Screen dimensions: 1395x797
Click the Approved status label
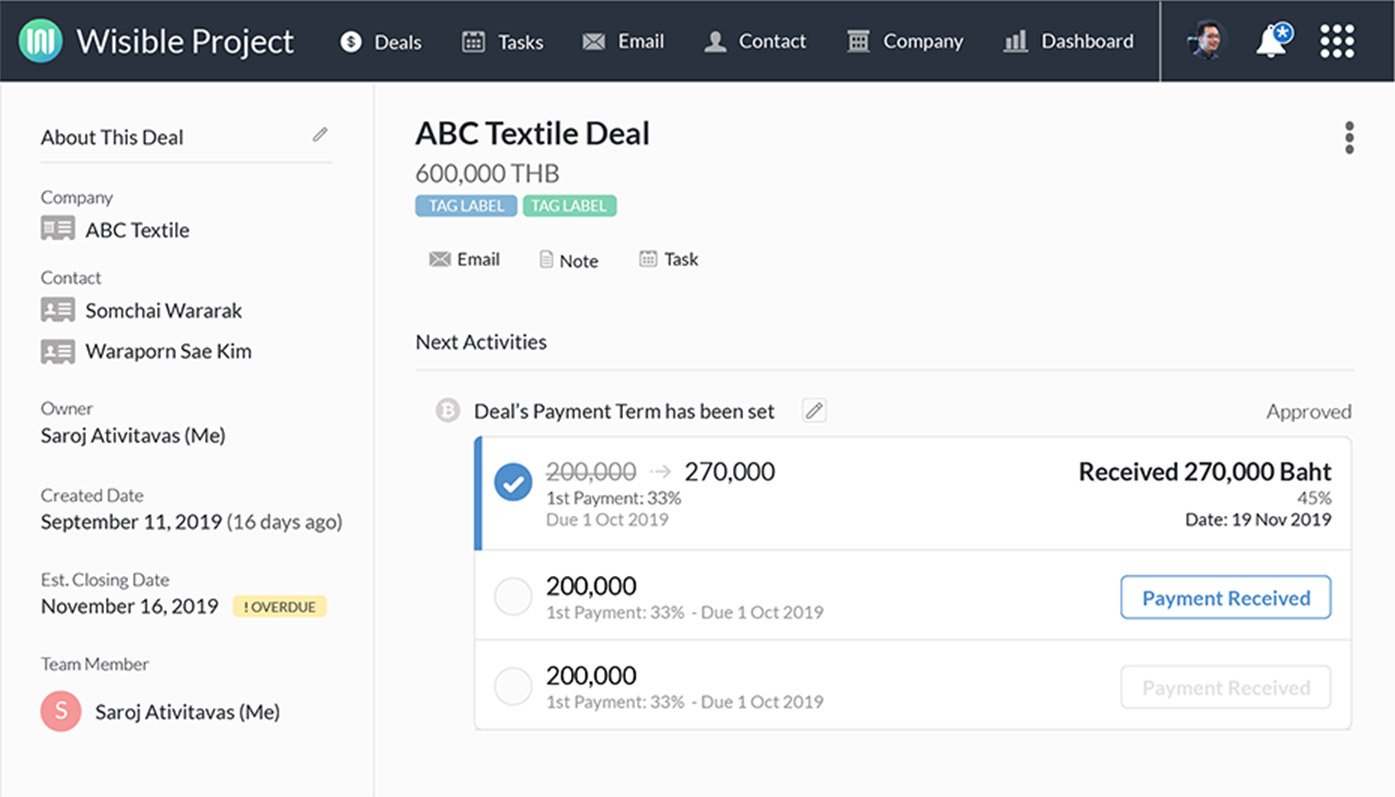[x=1309, y=411]
